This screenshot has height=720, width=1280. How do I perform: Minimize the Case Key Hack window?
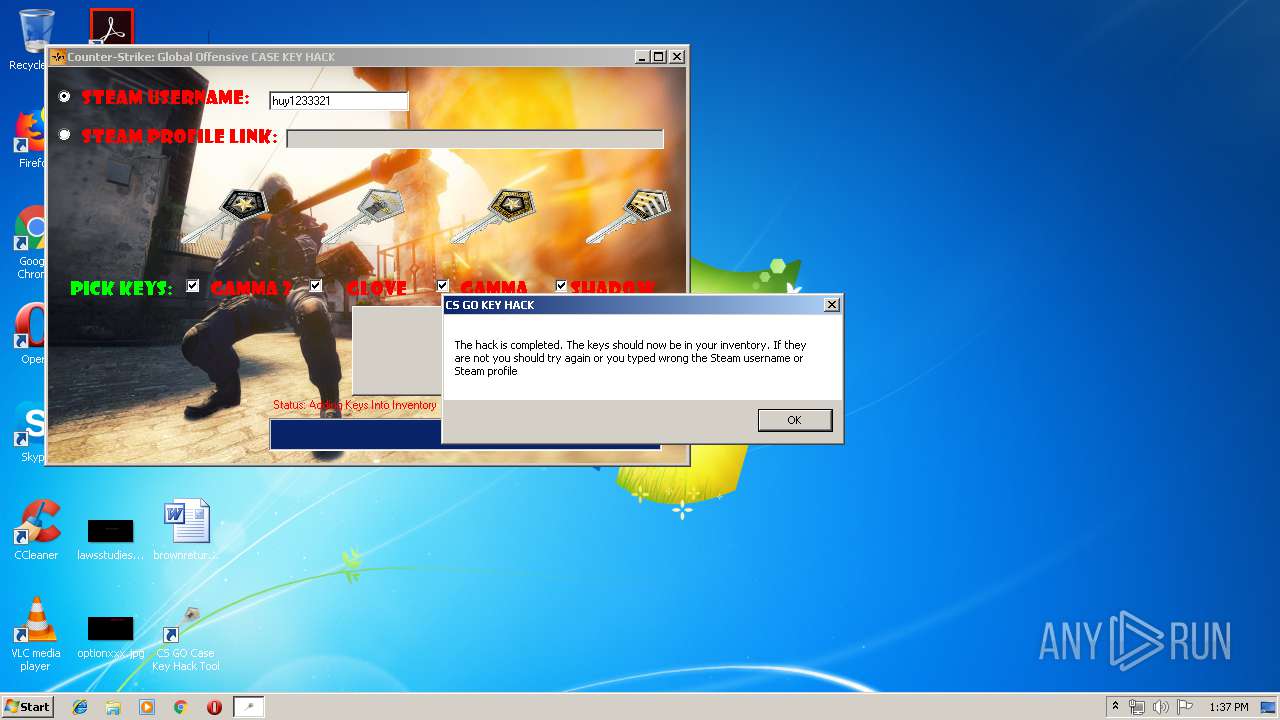pos(641,57)
